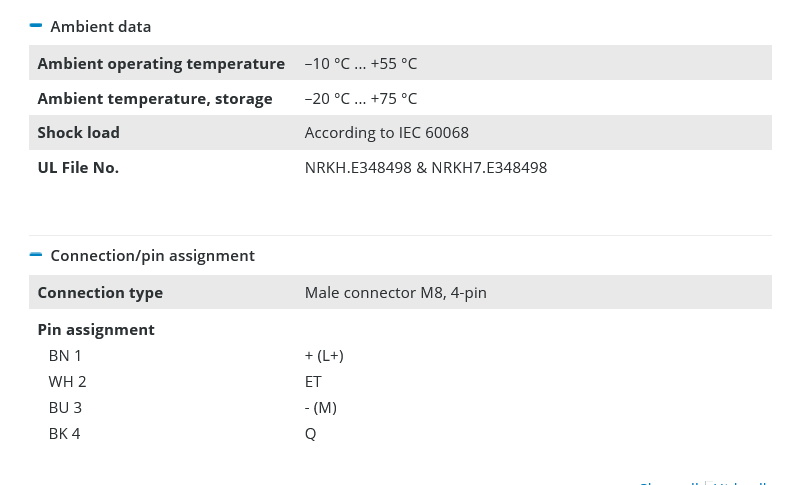This screenshot has height=485, width=800.
Task: Select the Ambient operating temperature label
Action: click(x=161, y=64)
